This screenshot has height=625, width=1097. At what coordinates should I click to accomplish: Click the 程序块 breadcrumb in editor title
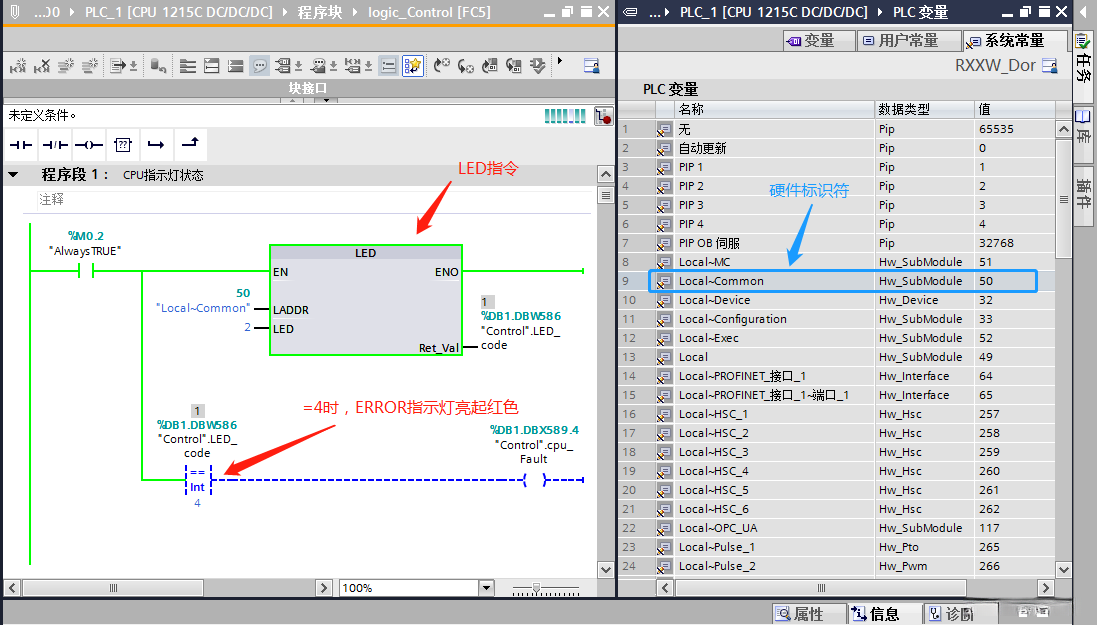pos(320,13)
